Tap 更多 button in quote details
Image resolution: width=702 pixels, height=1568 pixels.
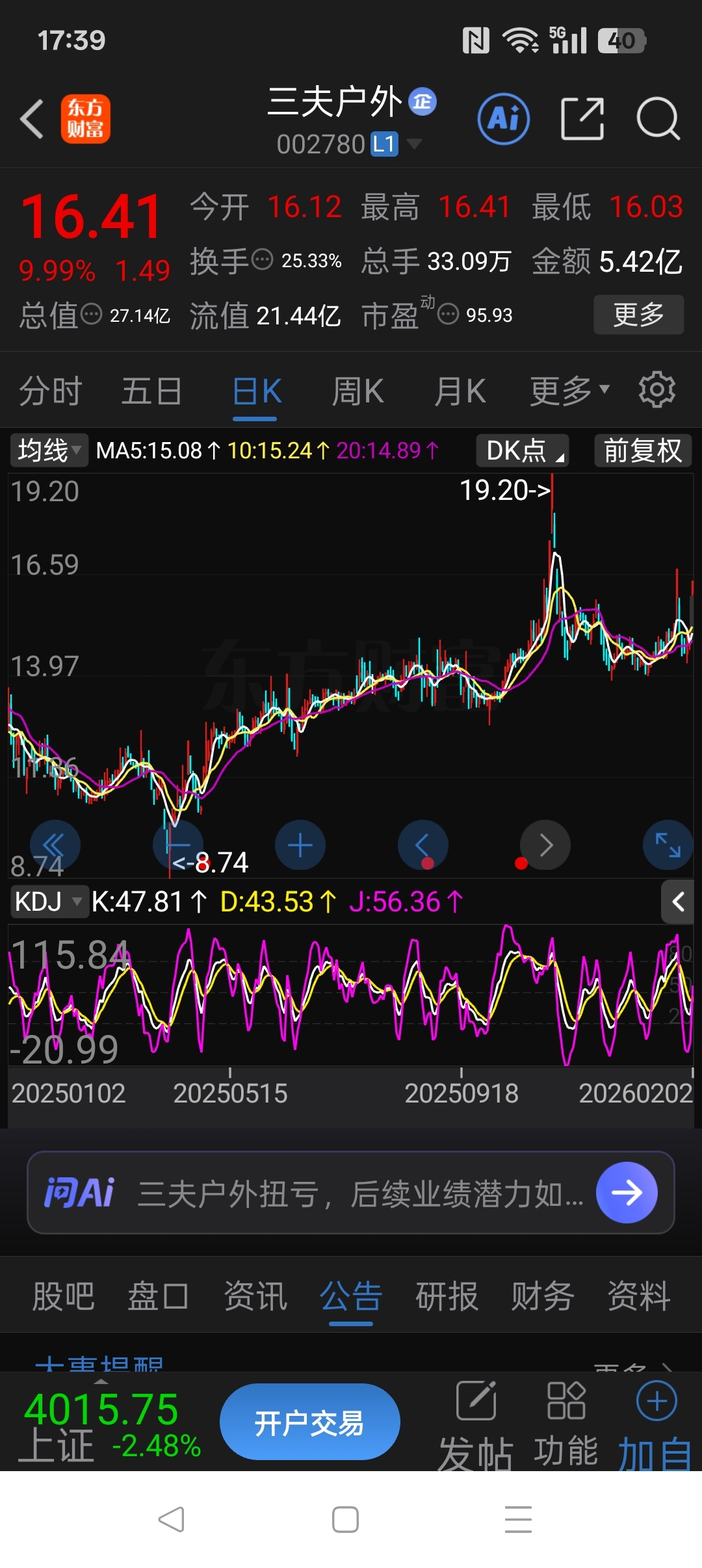638,315
